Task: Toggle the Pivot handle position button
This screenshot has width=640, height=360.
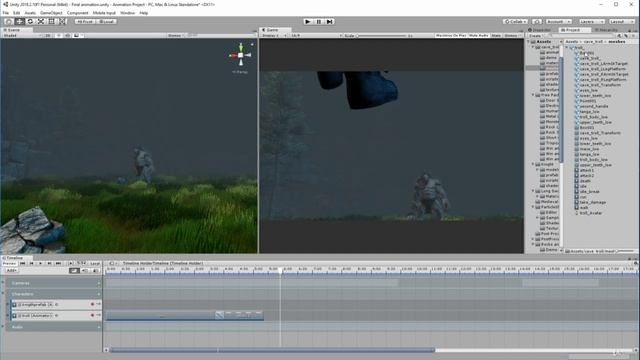Action: coord(85,21)
